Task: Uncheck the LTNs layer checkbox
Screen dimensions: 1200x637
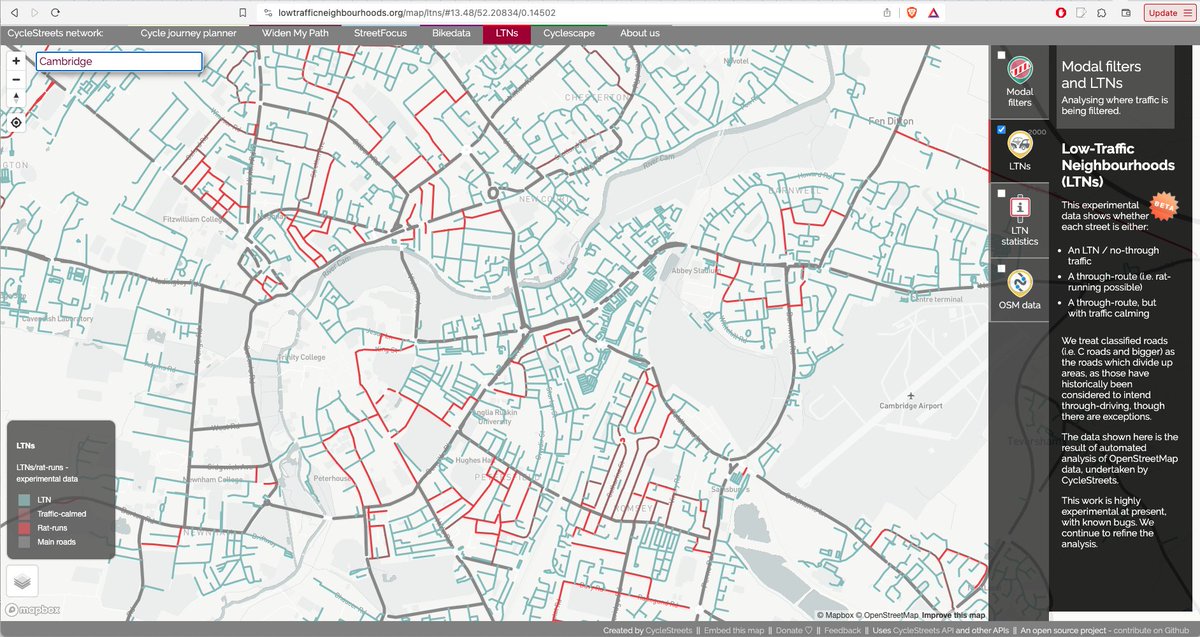Action: pyautogui.click(x=1001, y=129)
